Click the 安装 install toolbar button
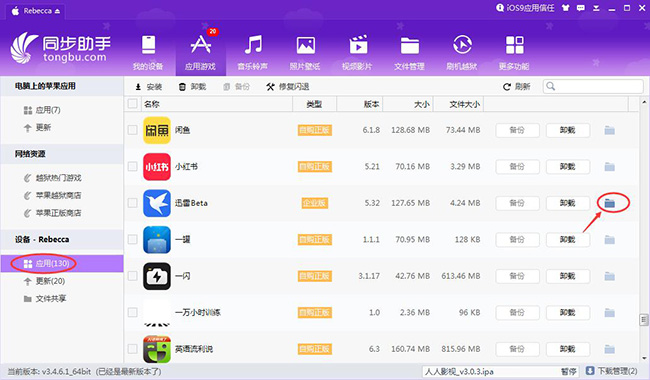The image size is (650, 380). pyautogui.click(x=149, y=87)
